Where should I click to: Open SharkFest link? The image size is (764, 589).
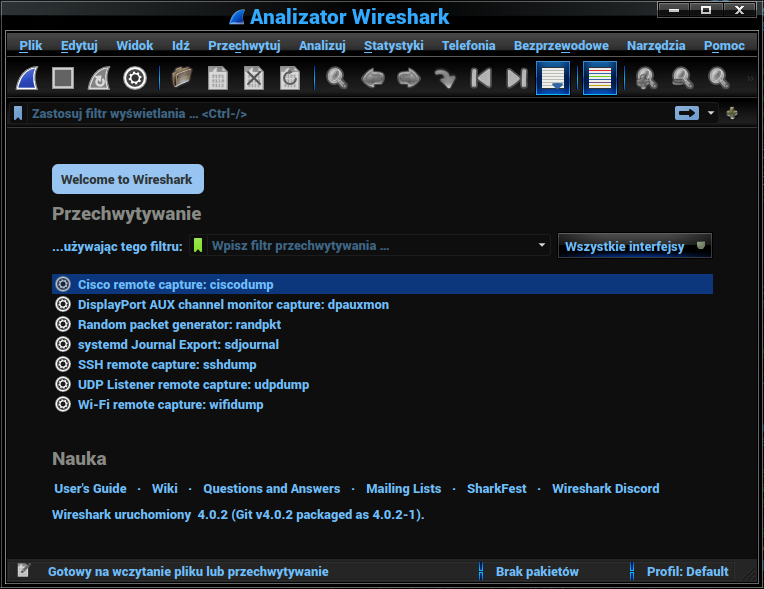pyautogui.click(x=497, y=489)
